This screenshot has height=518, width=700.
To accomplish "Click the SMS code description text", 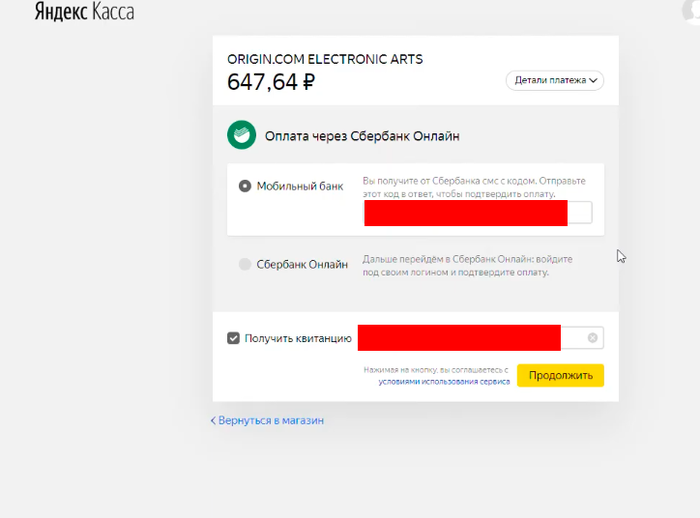I will pyautogui.click(x=473, y=187).
